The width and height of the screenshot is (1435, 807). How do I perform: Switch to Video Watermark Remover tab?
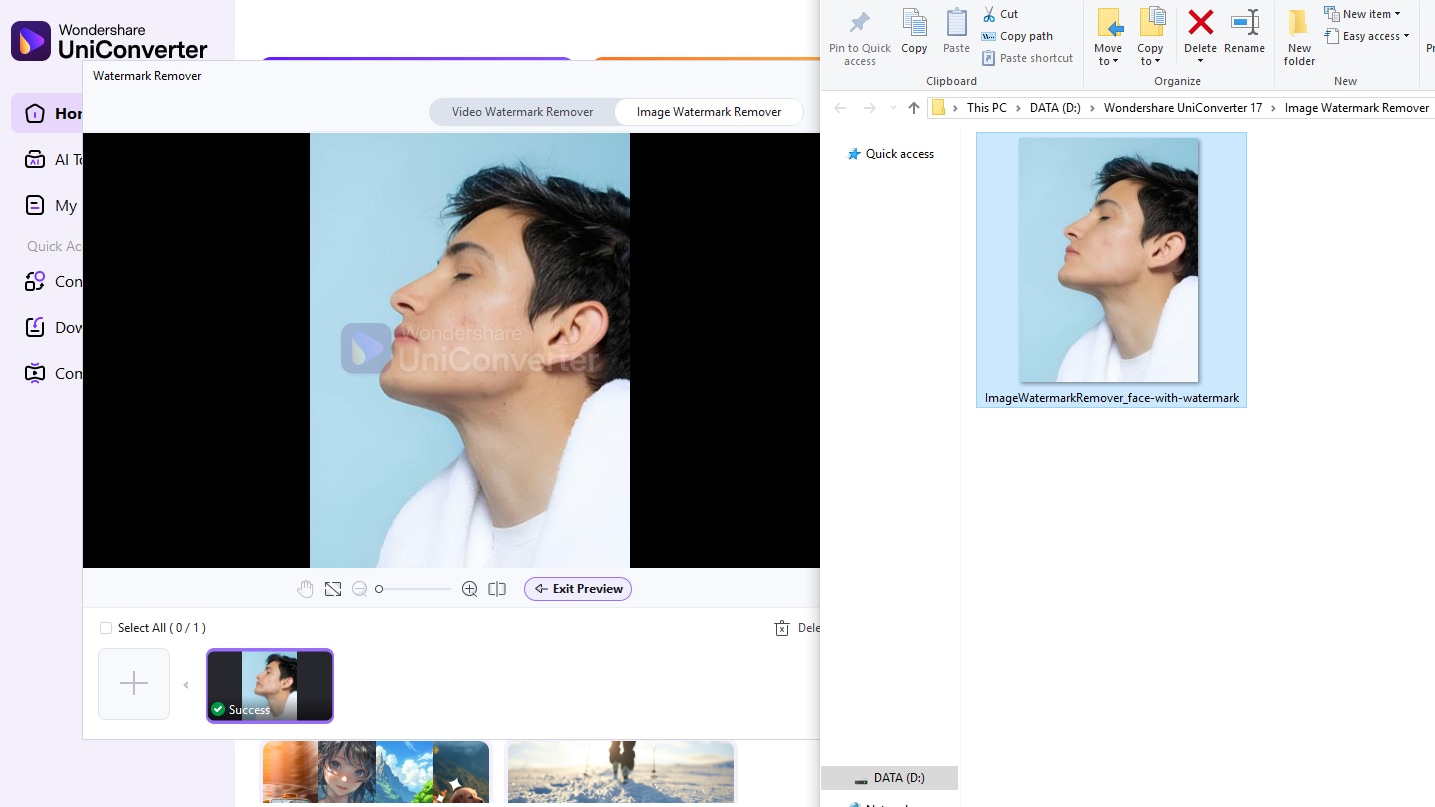click(x=522, y=112)
